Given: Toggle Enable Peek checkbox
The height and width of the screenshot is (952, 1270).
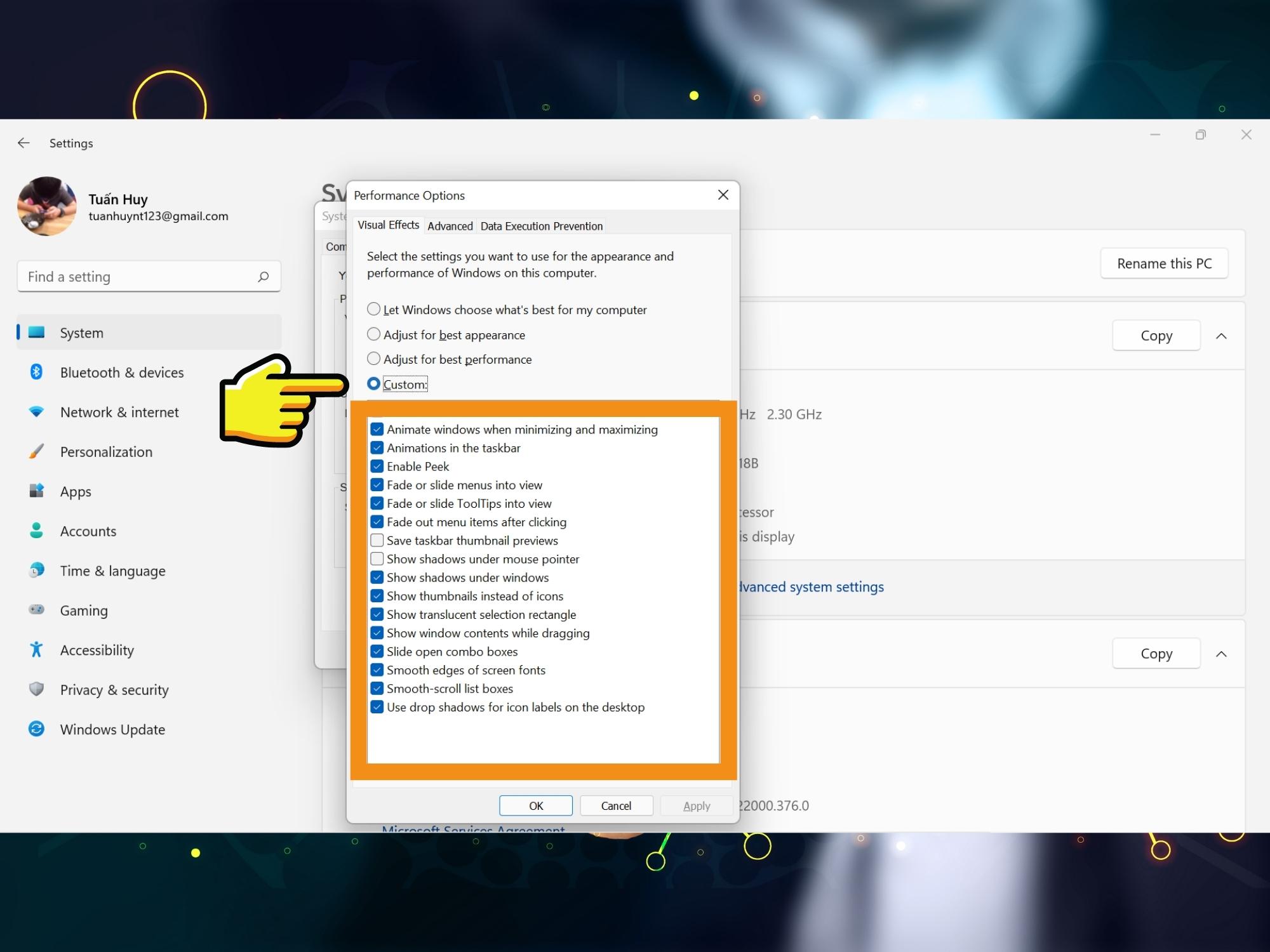Looking at the screenshot, I should point(377,466).
